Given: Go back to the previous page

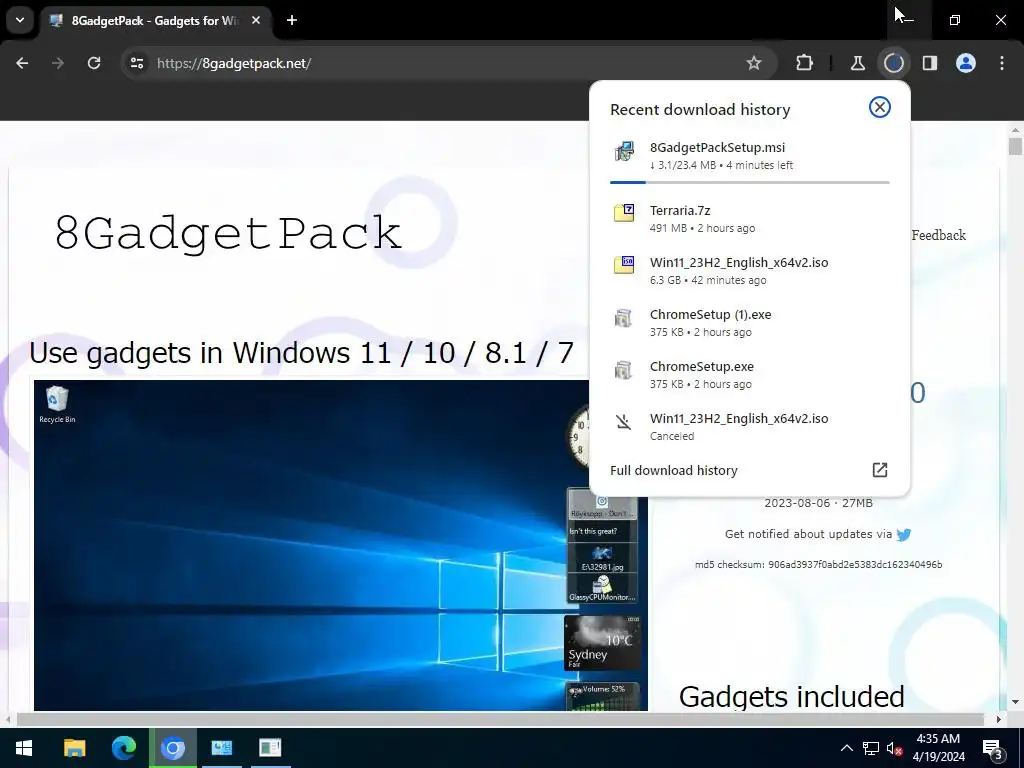Looking at the screenshot, I should tap(22, 63).
